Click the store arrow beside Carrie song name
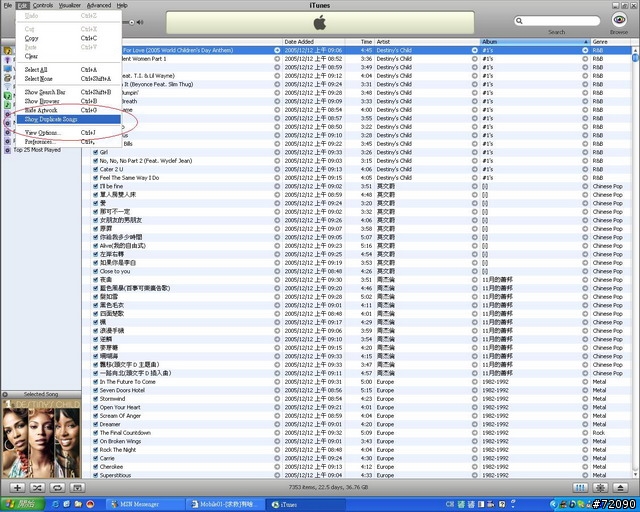 [277, 458]
